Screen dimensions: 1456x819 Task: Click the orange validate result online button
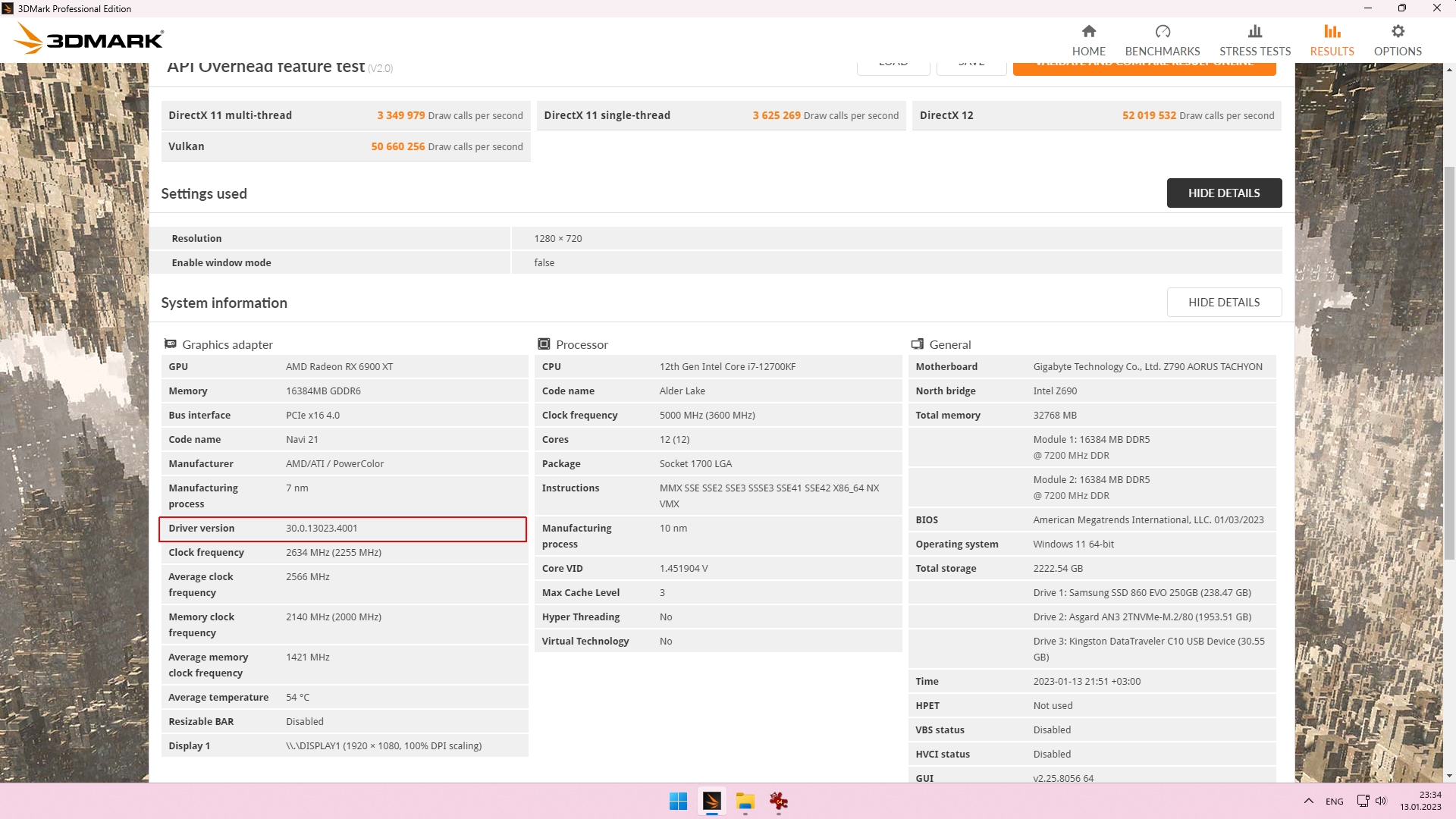1144,68
